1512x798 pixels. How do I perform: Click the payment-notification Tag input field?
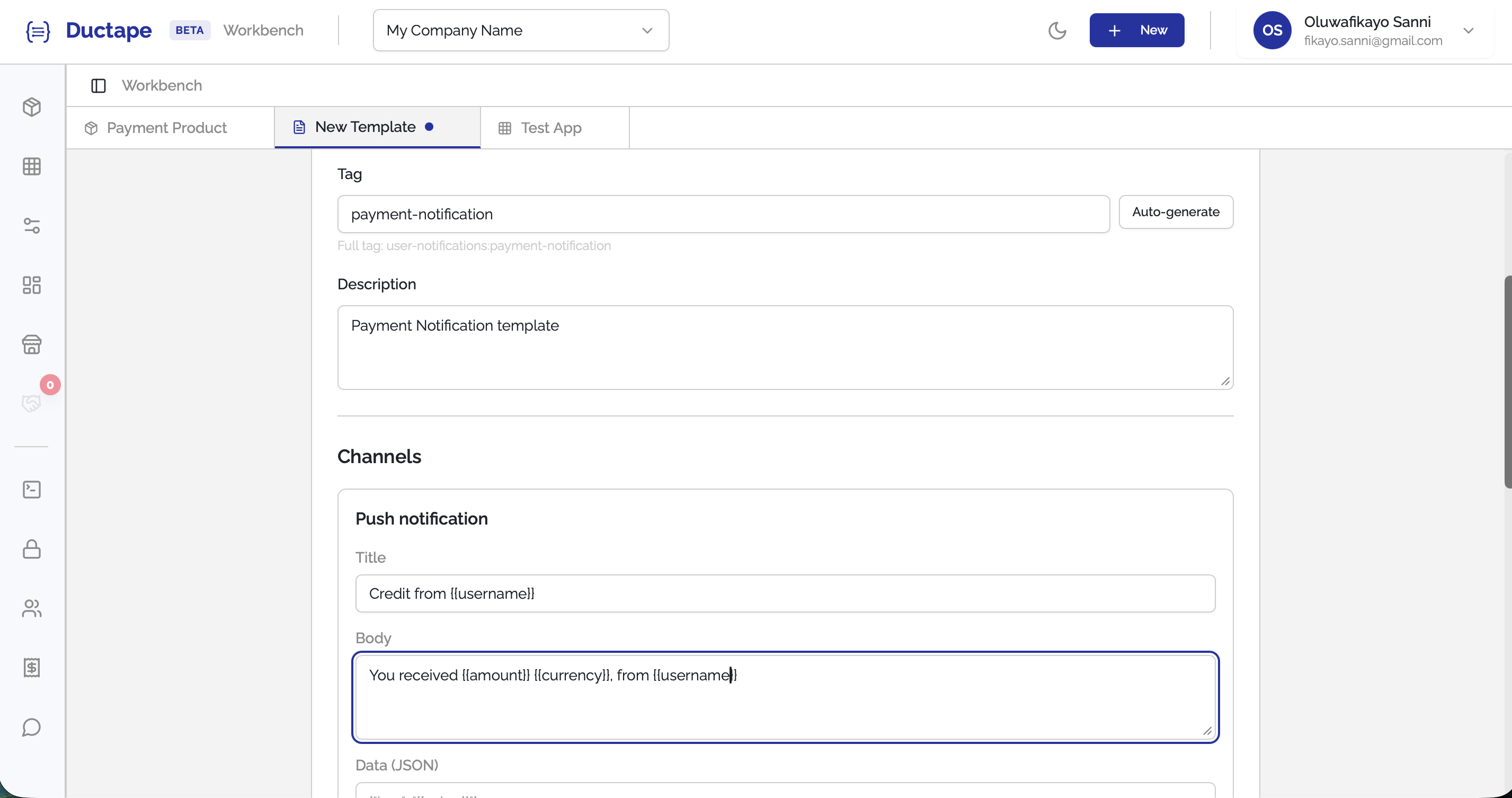(x=722, y=214)
